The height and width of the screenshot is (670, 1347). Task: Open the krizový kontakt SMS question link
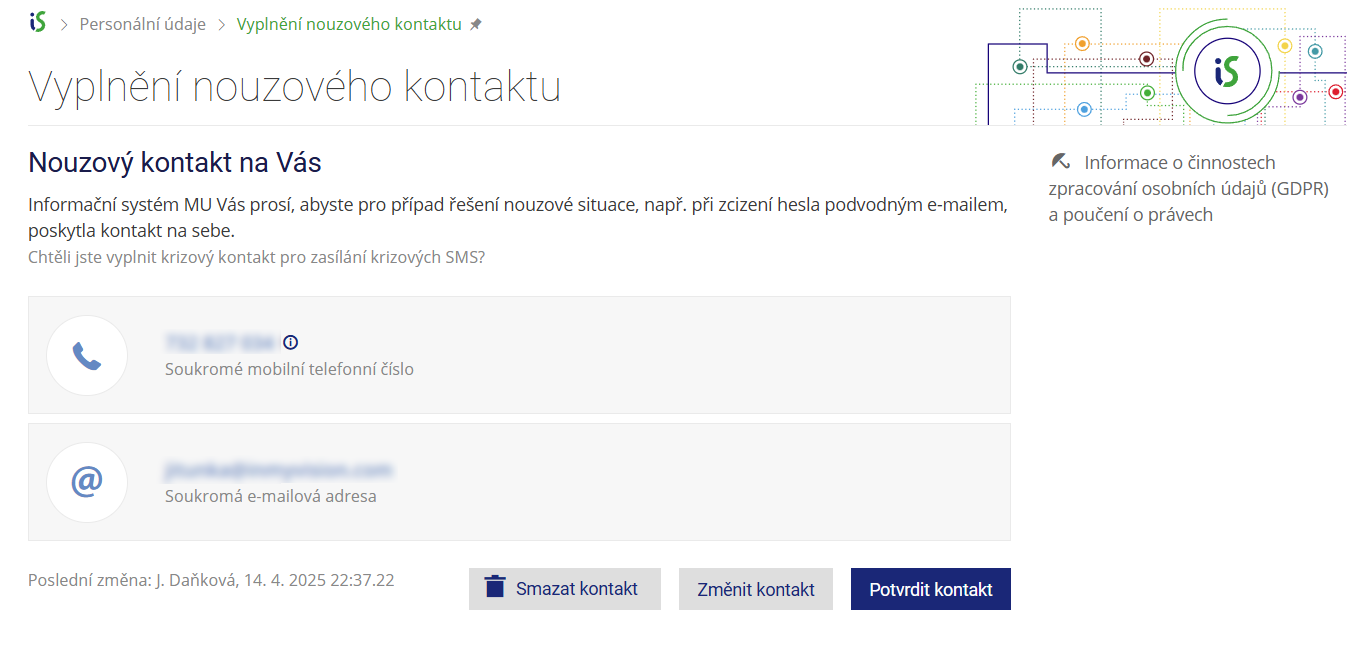click(256, 257)
